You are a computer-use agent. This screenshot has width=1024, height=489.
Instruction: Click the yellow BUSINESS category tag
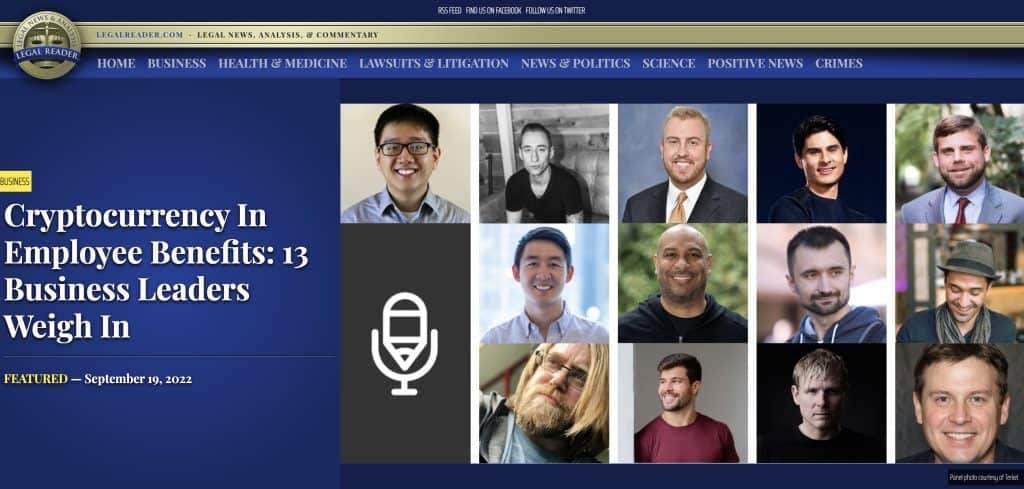pos(15,181)
